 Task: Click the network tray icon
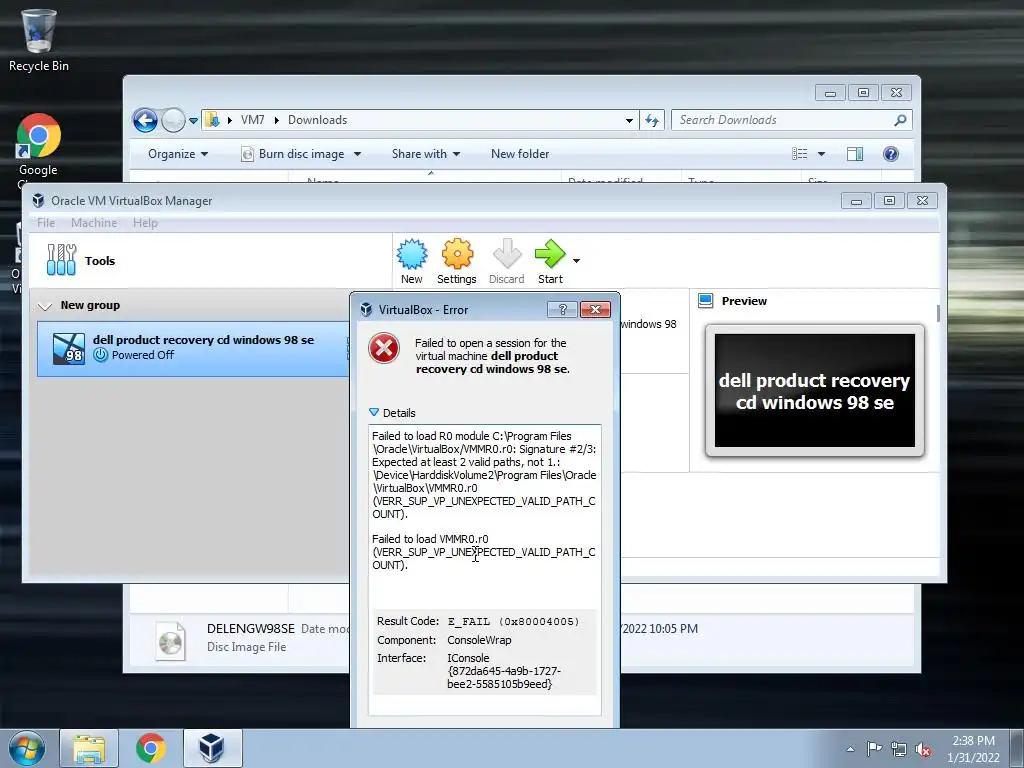(x=899, y=750)
